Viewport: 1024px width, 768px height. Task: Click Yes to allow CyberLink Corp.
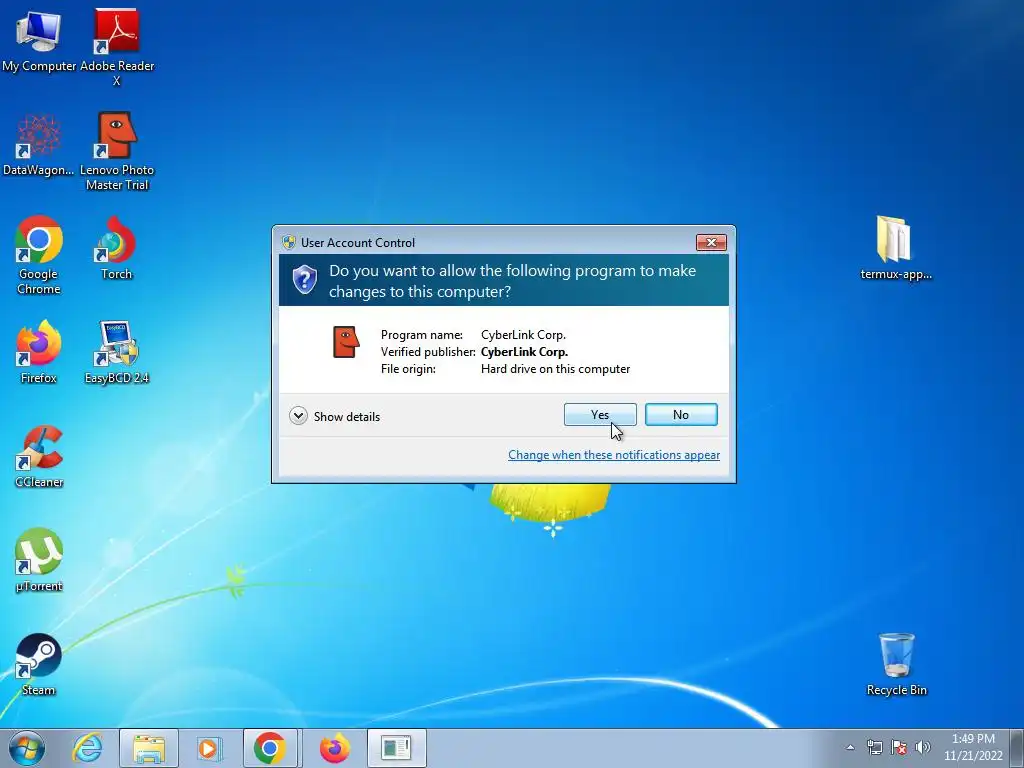[x=600, y=415]
